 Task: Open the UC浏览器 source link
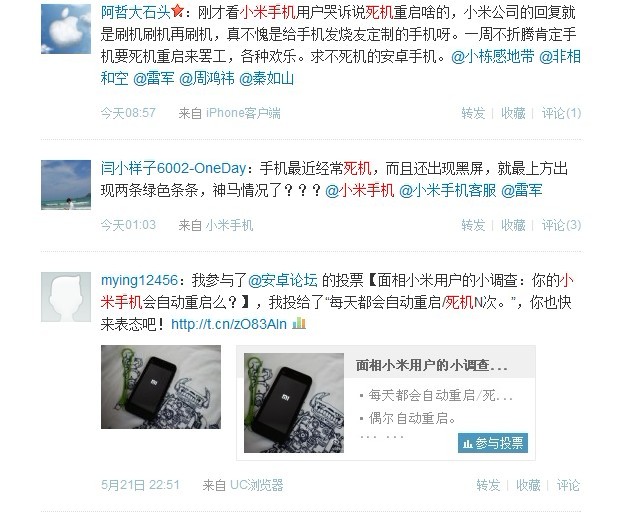(x=257, y=485)
